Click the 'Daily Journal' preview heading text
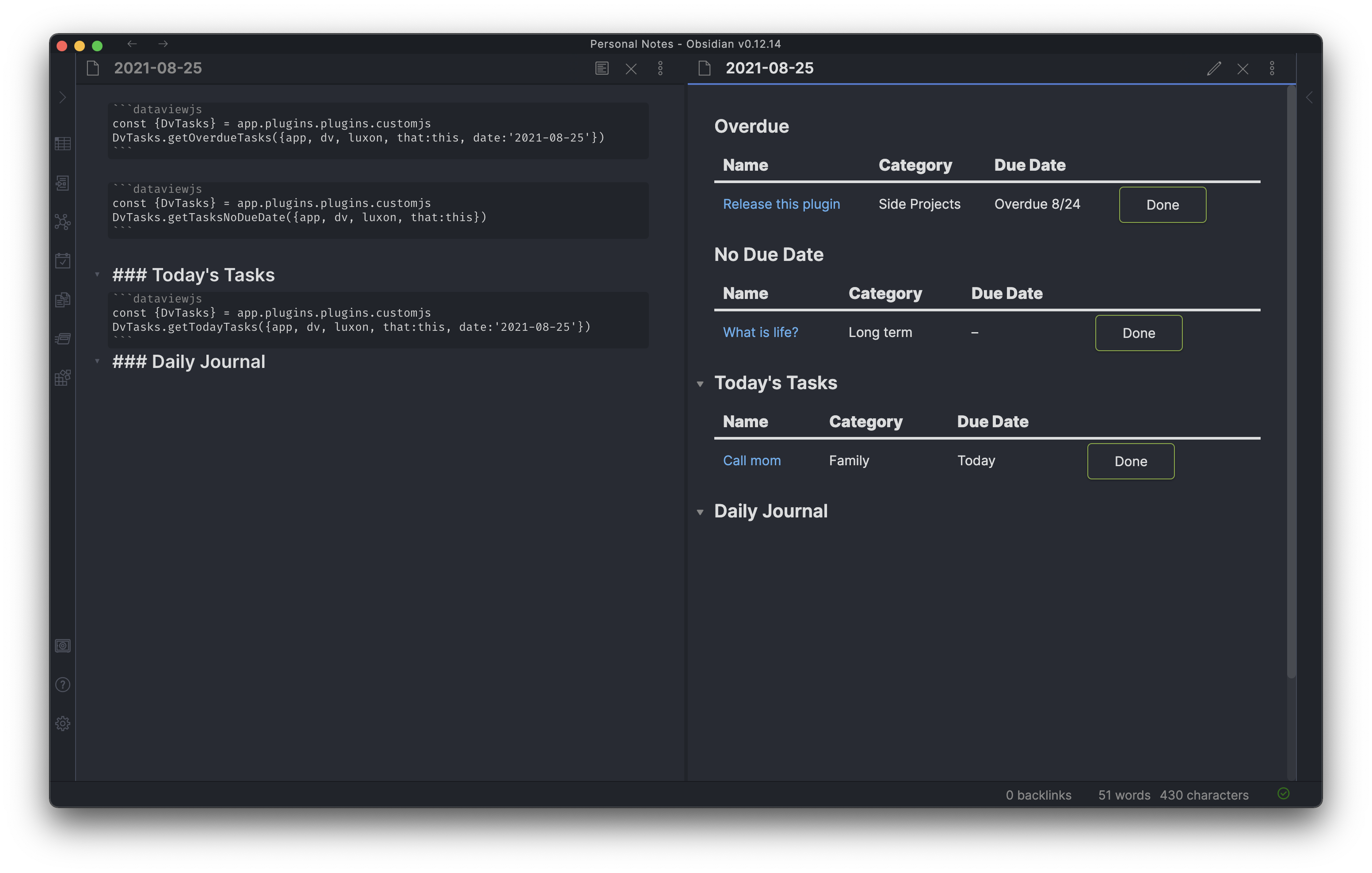This screenshot has height=873, width=1372. tap(770, 511)
